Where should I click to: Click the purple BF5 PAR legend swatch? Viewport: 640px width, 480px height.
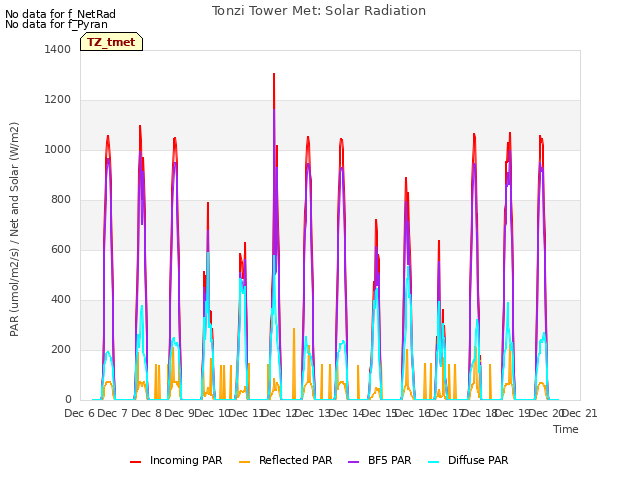(x=353, y=461)
